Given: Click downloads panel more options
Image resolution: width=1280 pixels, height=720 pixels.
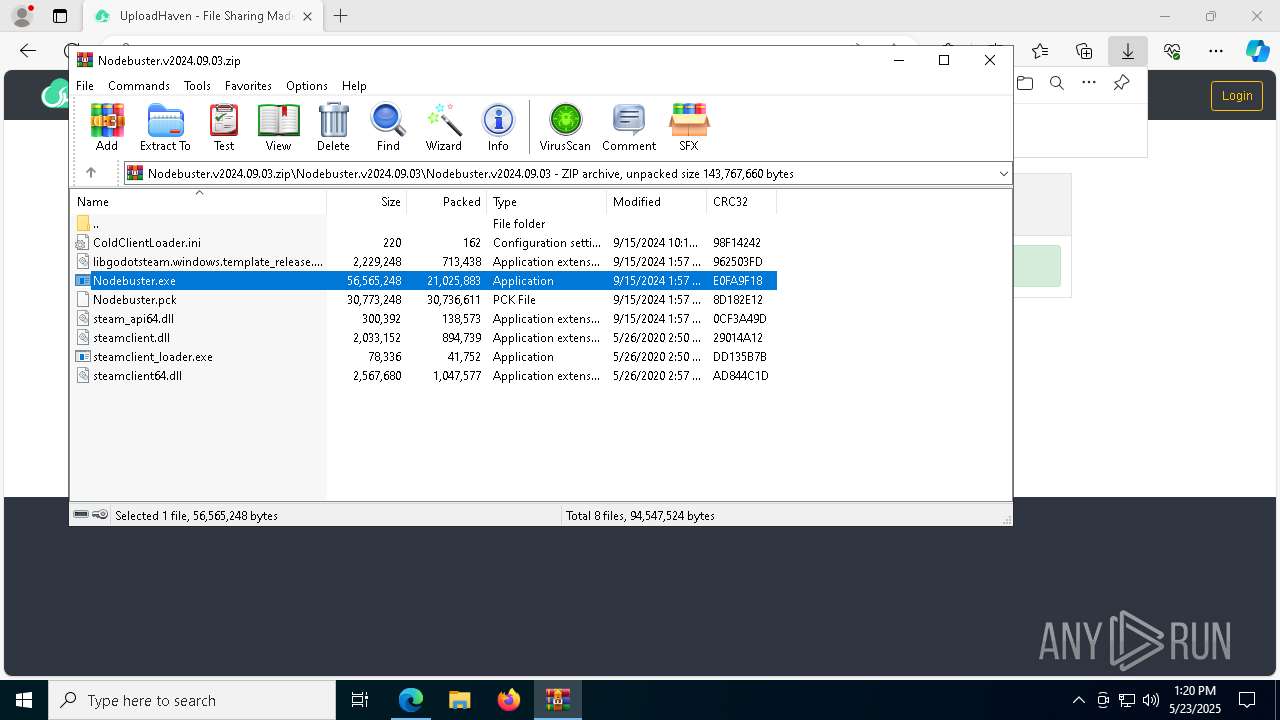Looking at the screenshot, I should (1089, 83).
